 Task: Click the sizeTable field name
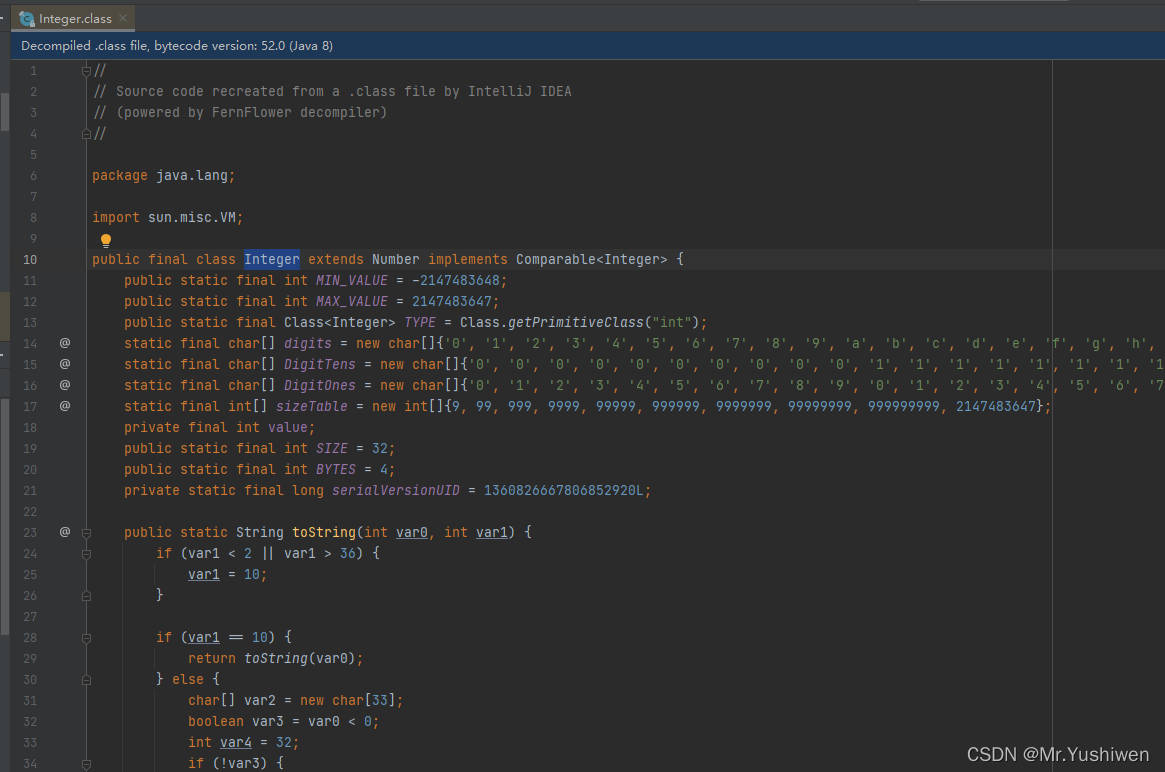311,406
